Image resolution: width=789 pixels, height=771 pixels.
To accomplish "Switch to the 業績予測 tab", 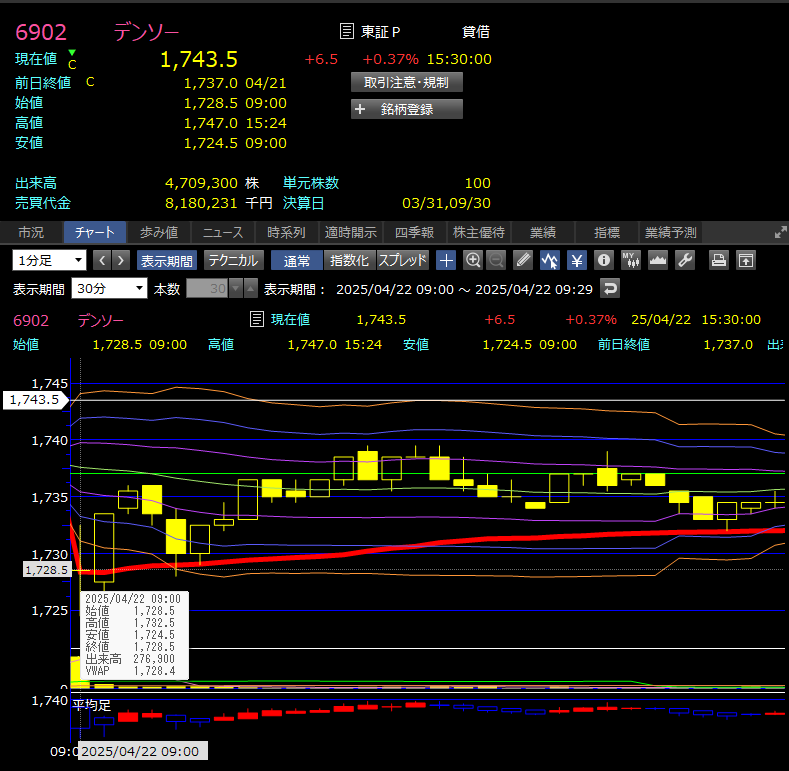I will 671,232.
